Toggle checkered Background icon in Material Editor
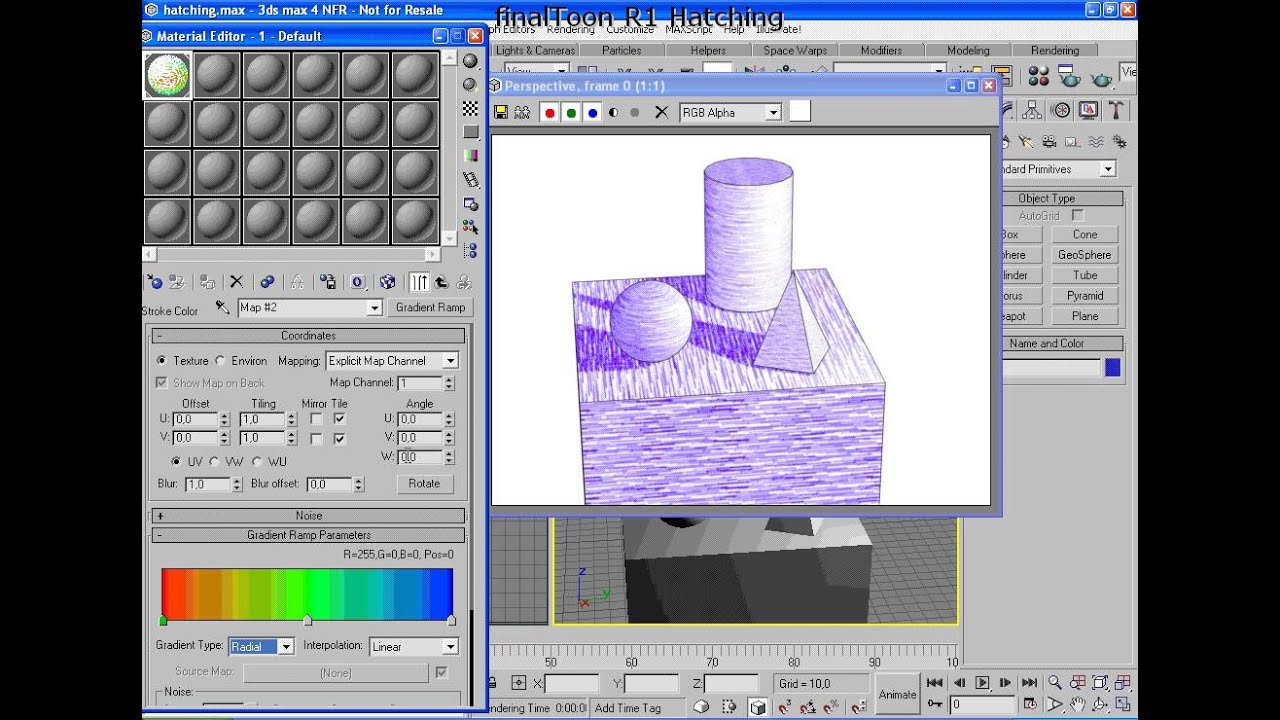Viewport: 1280px width, 720px height. click(x=470, y=108)
